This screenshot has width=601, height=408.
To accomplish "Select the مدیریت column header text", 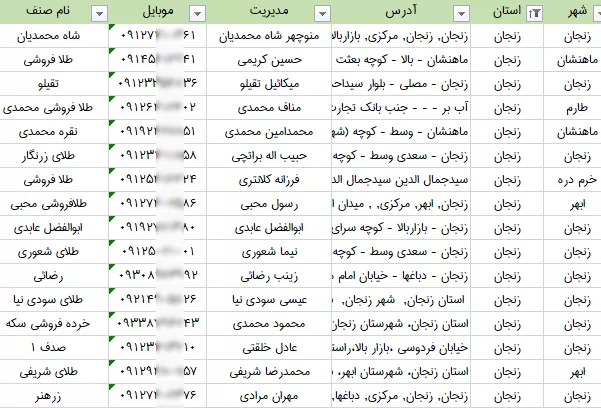I will 269,11.
